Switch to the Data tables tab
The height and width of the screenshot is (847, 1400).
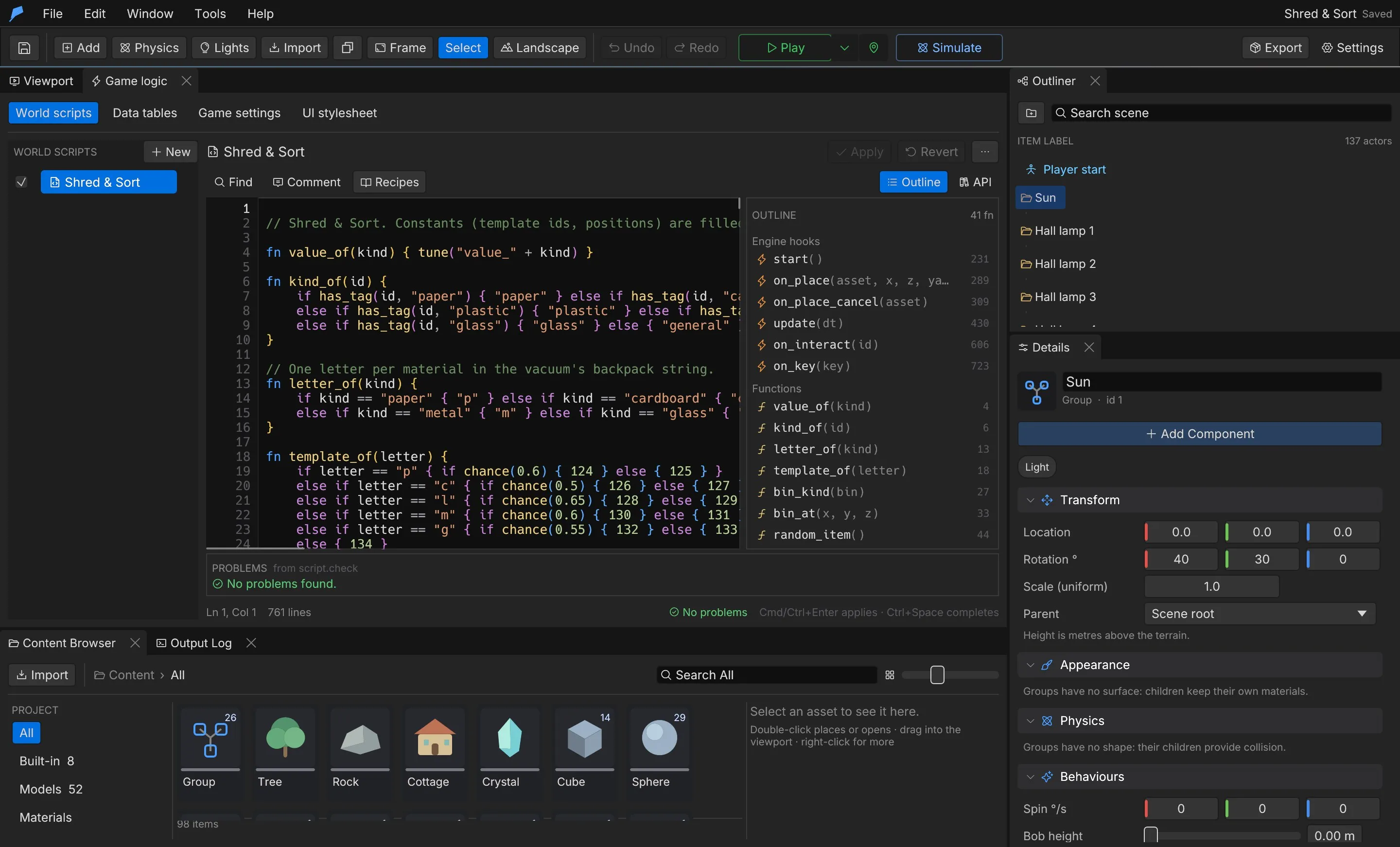click(144, 112)
